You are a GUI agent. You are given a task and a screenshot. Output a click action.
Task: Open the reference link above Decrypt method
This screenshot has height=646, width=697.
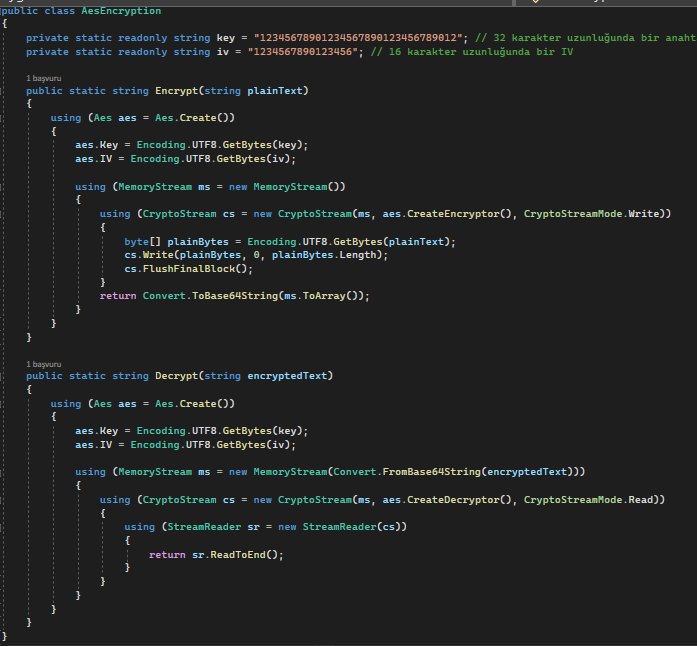44,364
